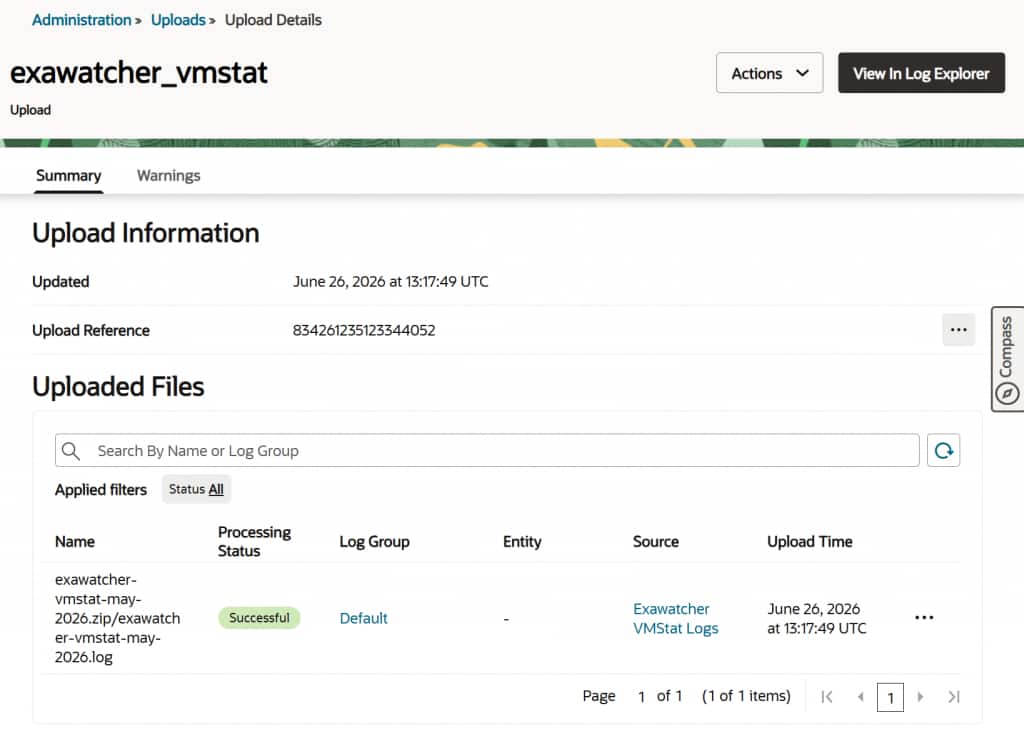Click the Uploaded Files heading
The height and width of the screenshot is (731, 1024).
coord(118,387)
